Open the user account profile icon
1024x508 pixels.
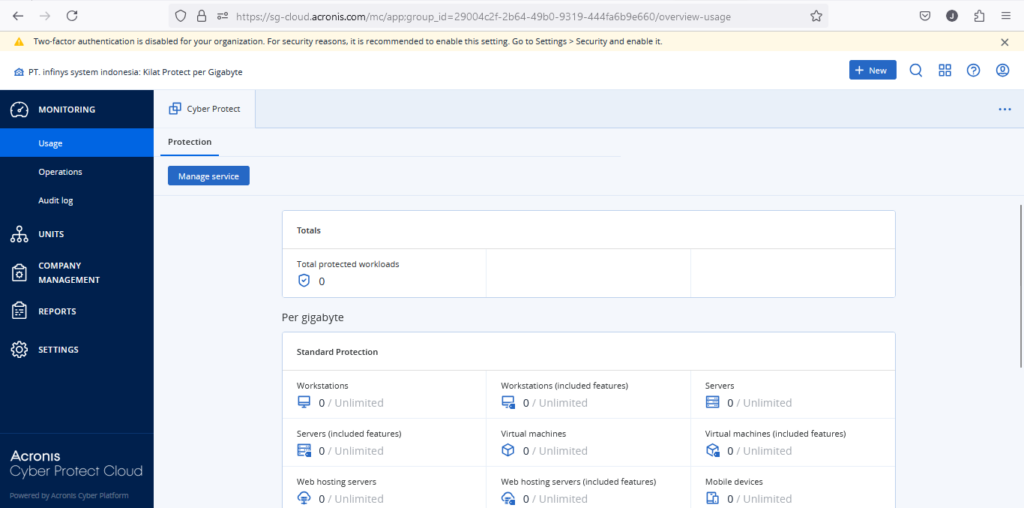pos(1002,70)
